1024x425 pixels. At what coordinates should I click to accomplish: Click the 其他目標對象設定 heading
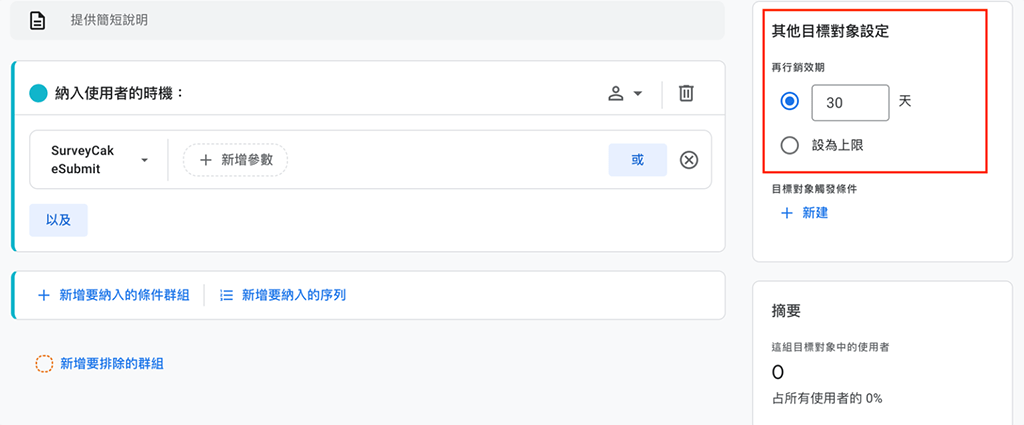click(x=830, y=31)
